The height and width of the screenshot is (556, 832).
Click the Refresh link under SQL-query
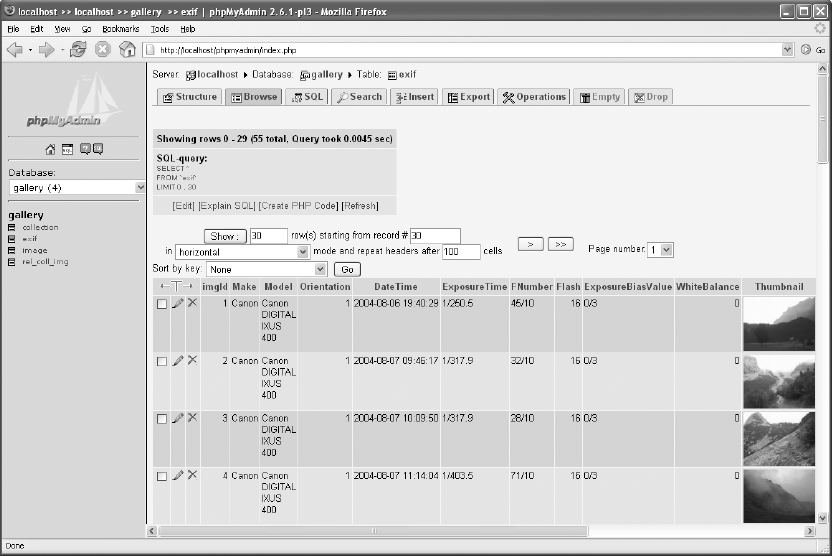[360, 206]
